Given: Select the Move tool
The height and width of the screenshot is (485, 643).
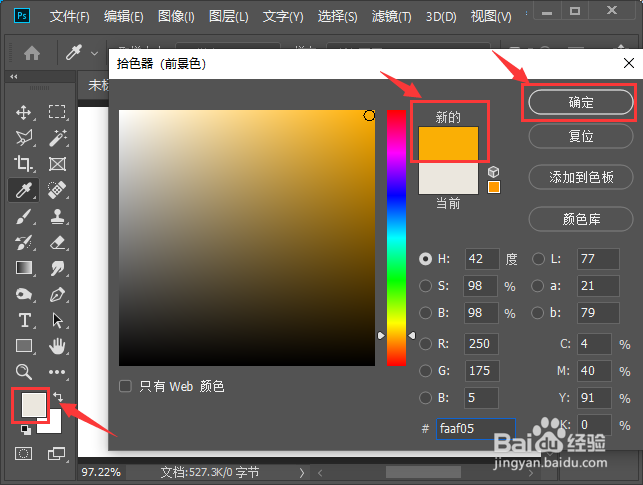Looking at the screenshot, I should (x=23, y=112).
